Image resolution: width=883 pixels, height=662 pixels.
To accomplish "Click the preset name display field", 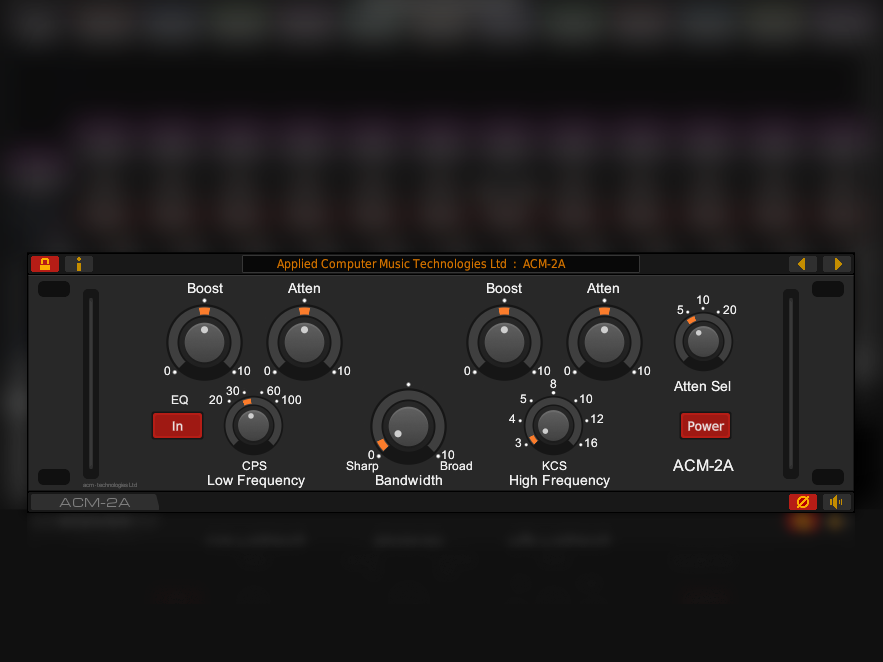I will [440, 264].
